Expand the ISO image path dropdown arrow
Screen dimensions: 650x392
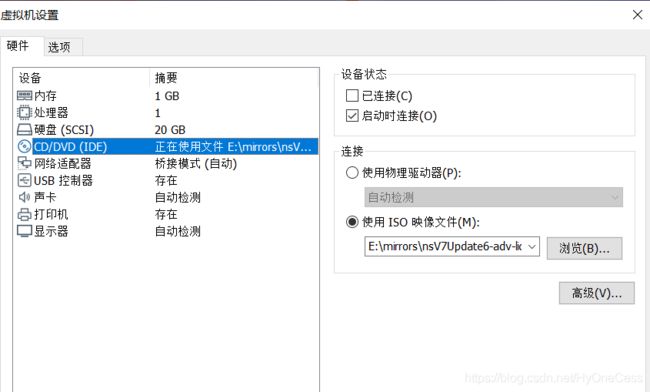(x=532, y=247)
